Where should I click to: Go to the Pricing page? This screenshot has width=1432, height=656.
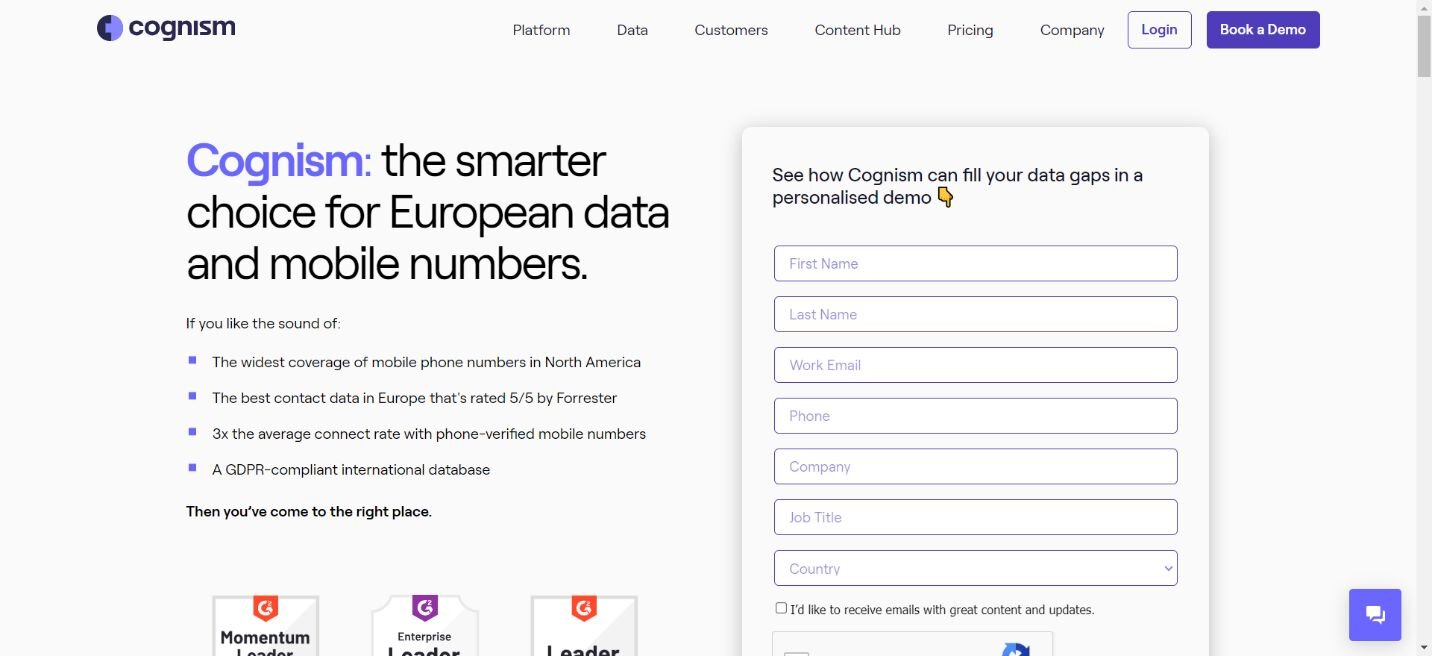pyautogui.click(x=970, y=30)
